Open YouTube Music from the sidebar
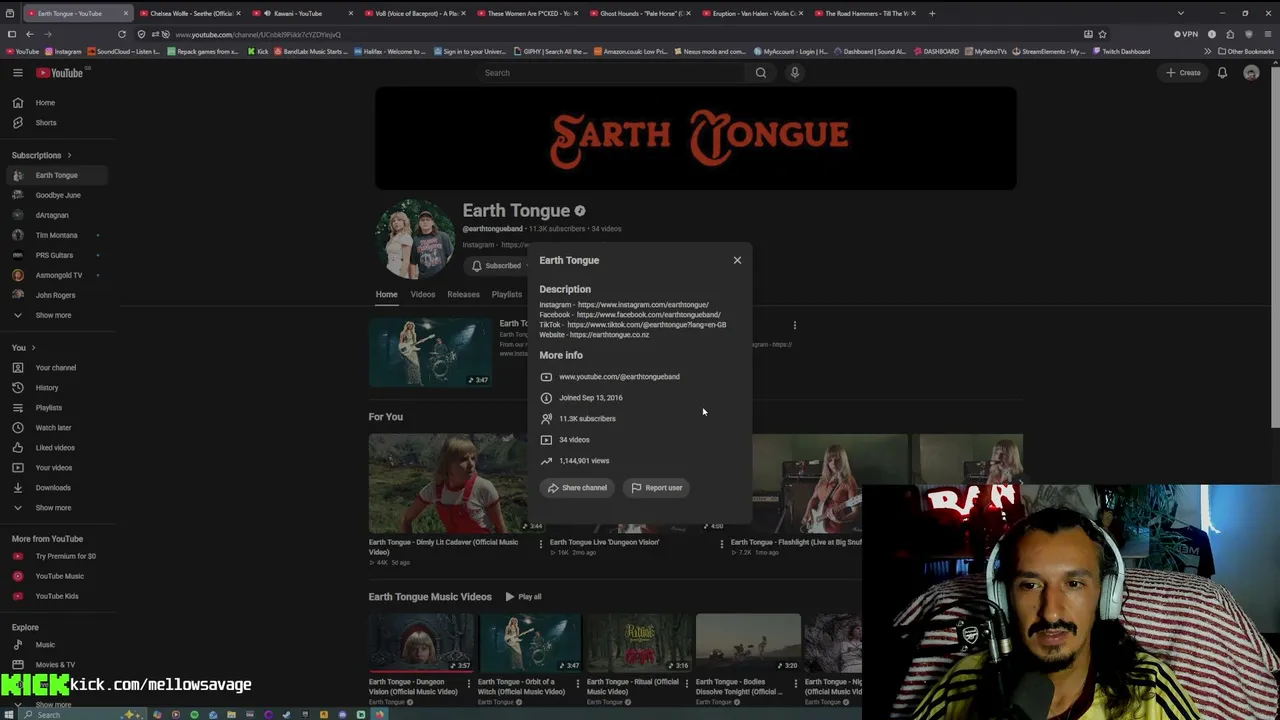The height and width of the screenshot is (720, 1280). click(x=56, y=576)
